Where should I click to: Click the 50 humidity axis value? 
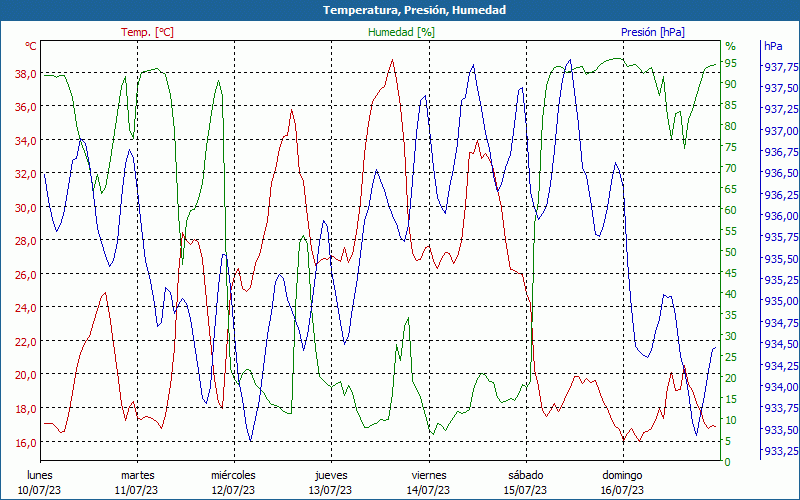pos(731,252)
